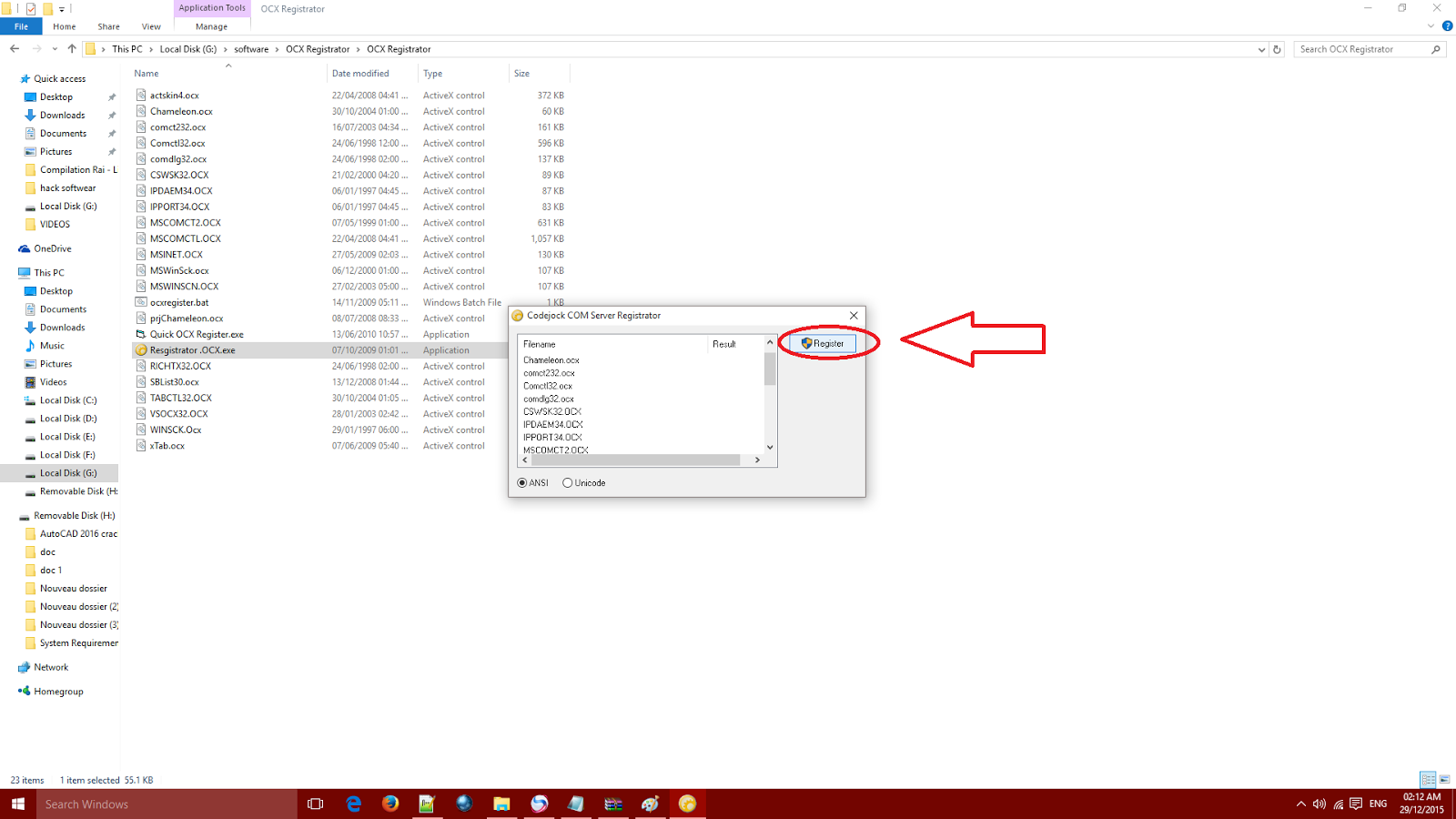Select Chameleon.ocx in the dialog list
Screen dimensions: 1456x819
coord(551,360)
